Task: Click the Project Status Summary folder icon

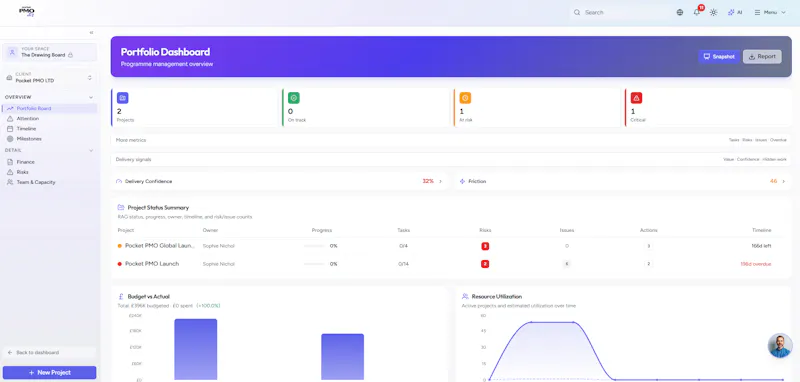Action: point(121,208)
